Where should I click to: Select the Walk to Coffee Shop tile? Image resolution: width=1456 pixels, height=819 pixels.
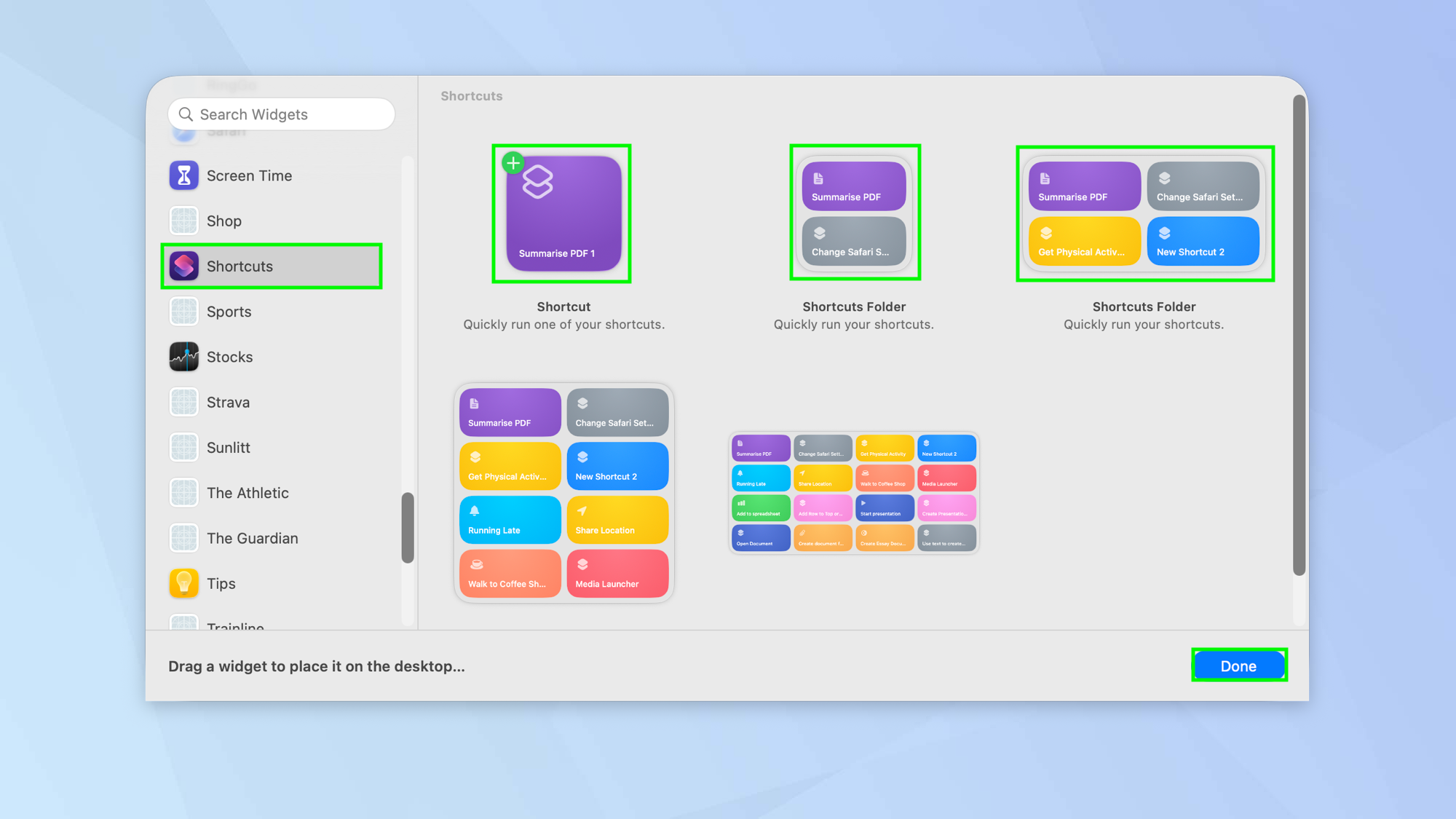(x=509, y=574)
